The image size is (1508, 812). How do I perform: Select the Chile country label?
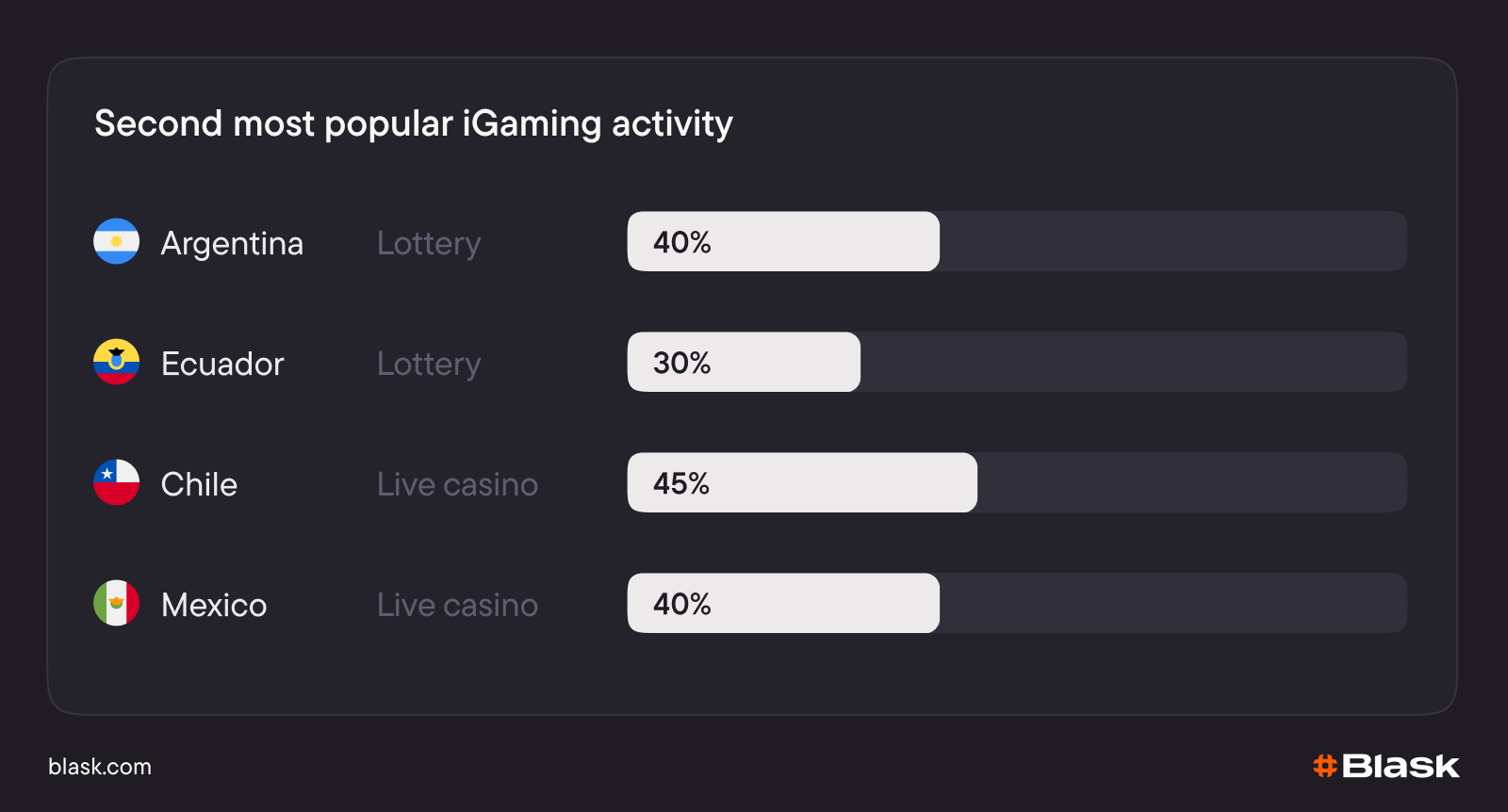tap(199, 484)
